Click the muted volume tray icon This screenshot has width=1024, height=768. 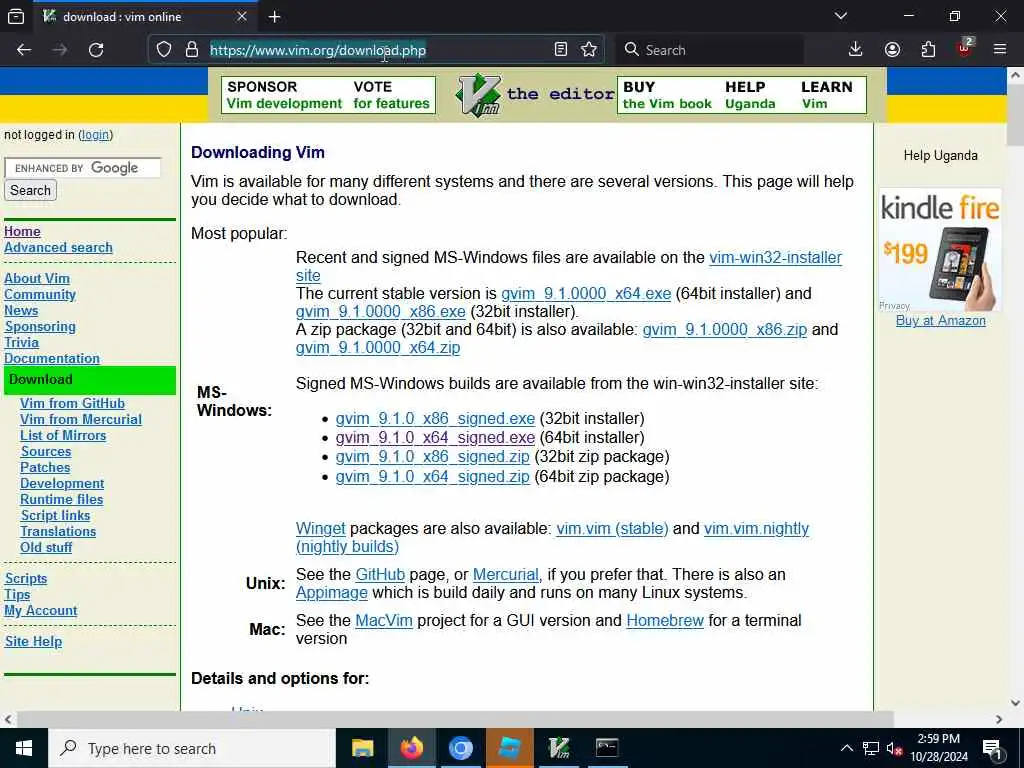pyautogui.click(x=895, y=749)
